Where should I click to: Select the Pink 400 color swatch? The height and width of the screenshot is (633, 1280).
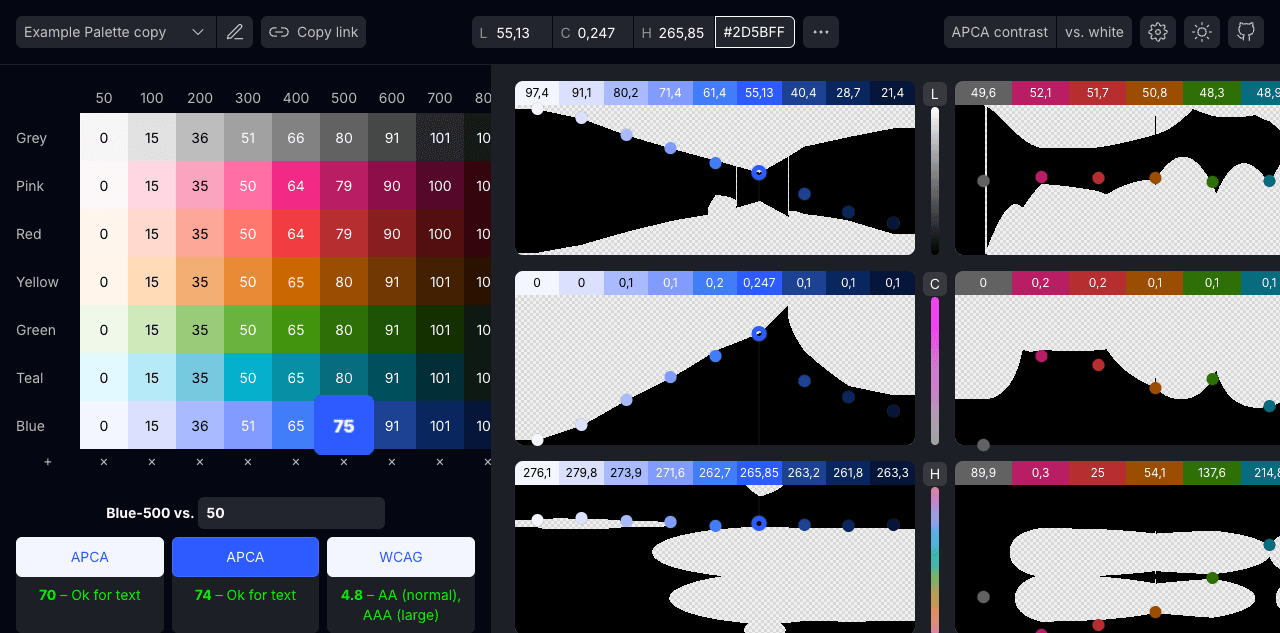click(x=296, y=186)
